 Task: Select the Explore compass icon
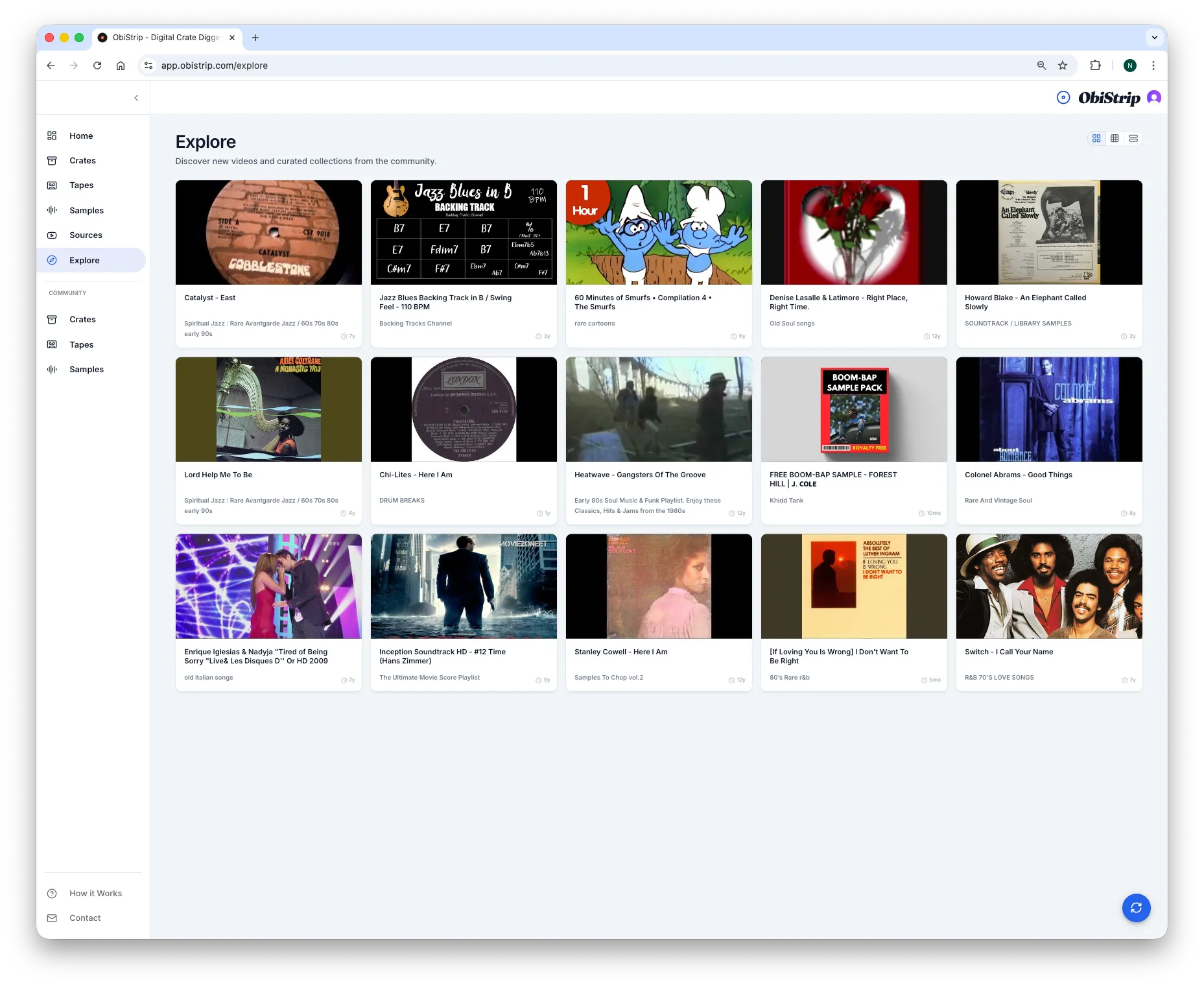coord(52,260)
